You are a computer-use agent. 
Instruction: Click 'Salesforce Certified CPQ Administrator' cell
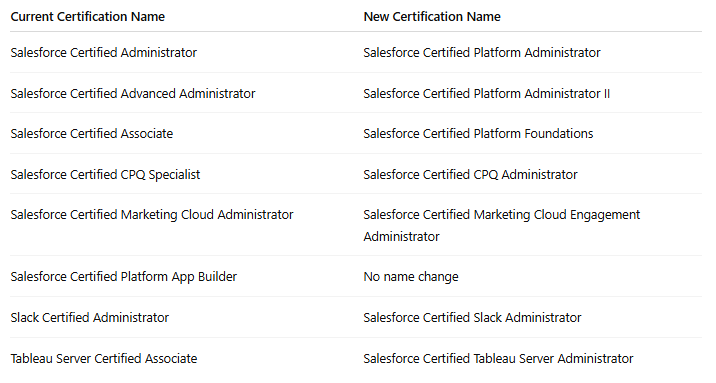click(x=470, y=175)
